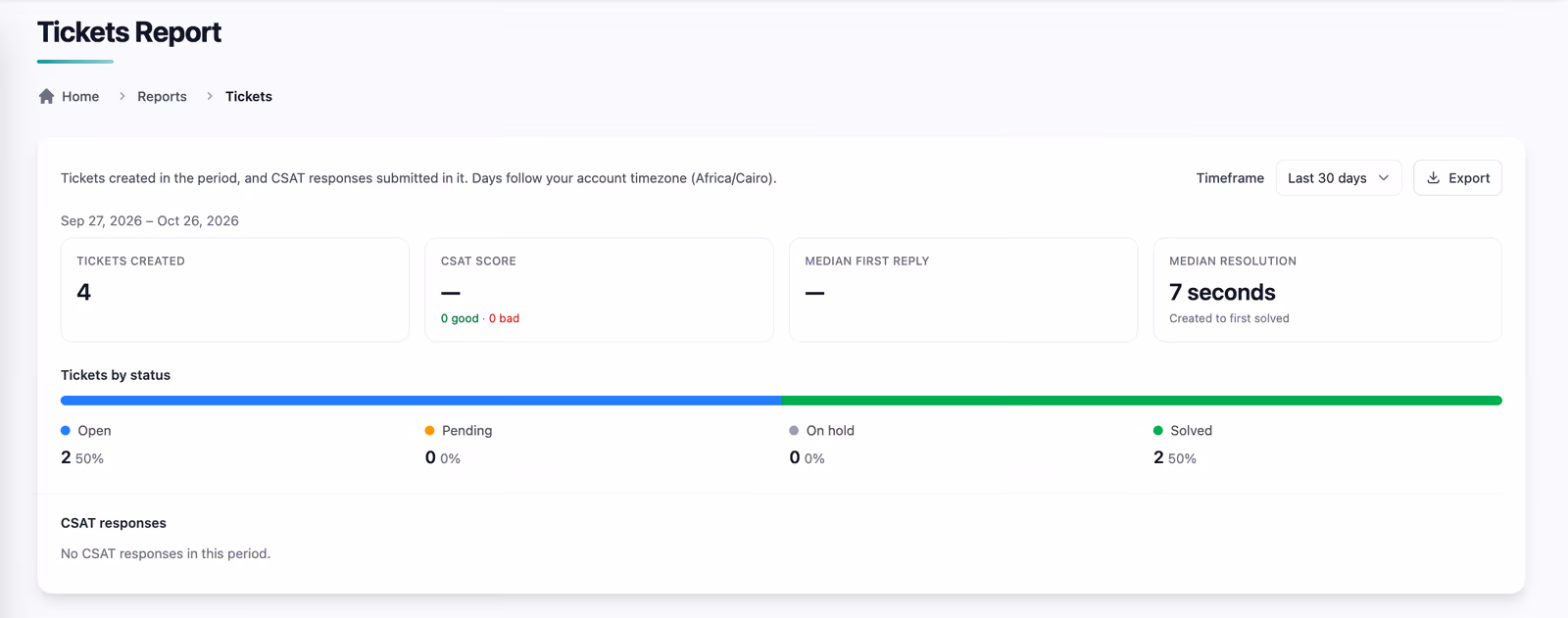Viewport: 1568px width, 618px height.
Task: Open the Last 30 days timeframe dropdown
Action: 1339,177
